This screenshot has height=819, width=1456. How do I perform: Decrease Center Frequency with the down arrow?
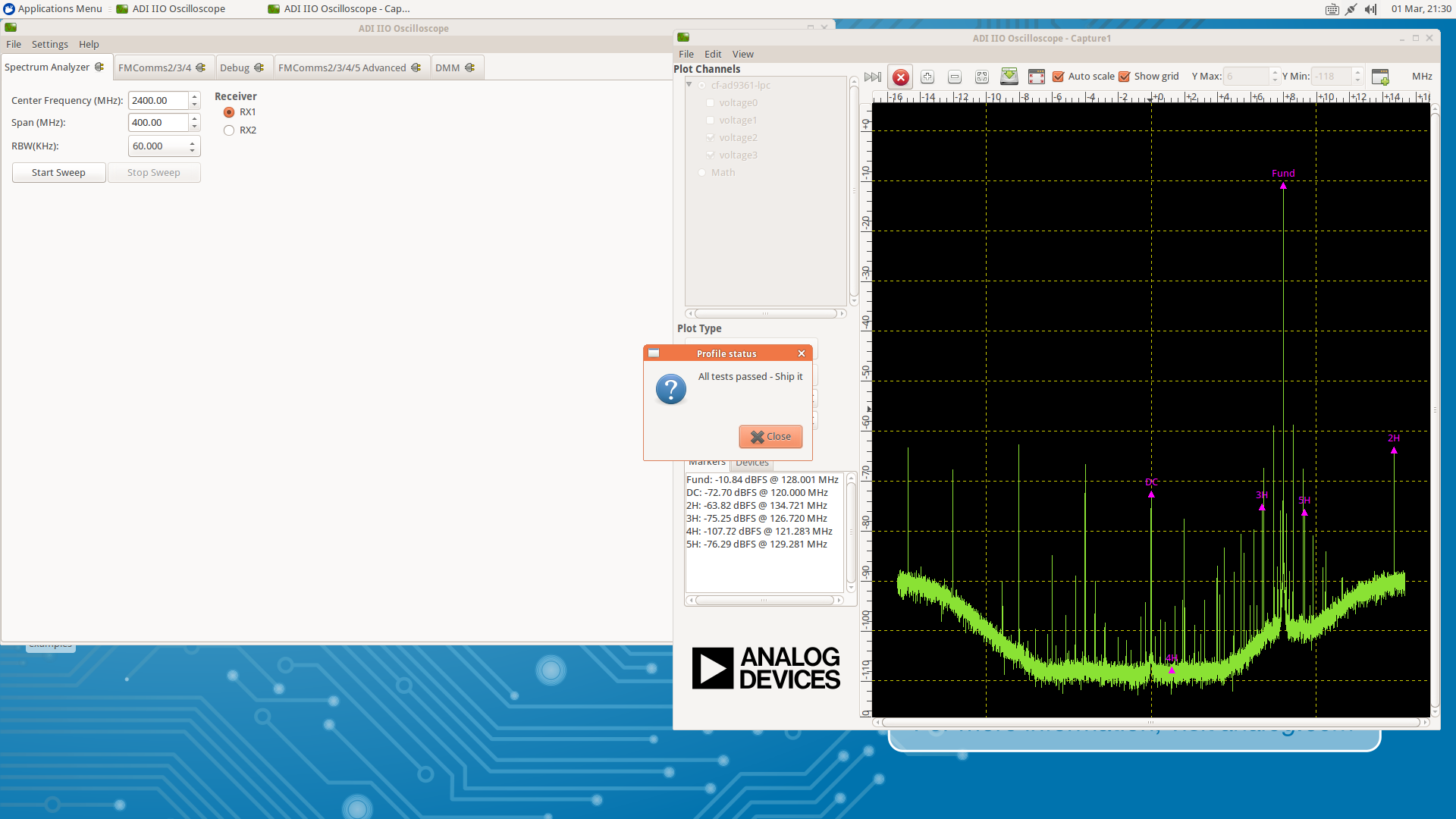tap(195, 105)
